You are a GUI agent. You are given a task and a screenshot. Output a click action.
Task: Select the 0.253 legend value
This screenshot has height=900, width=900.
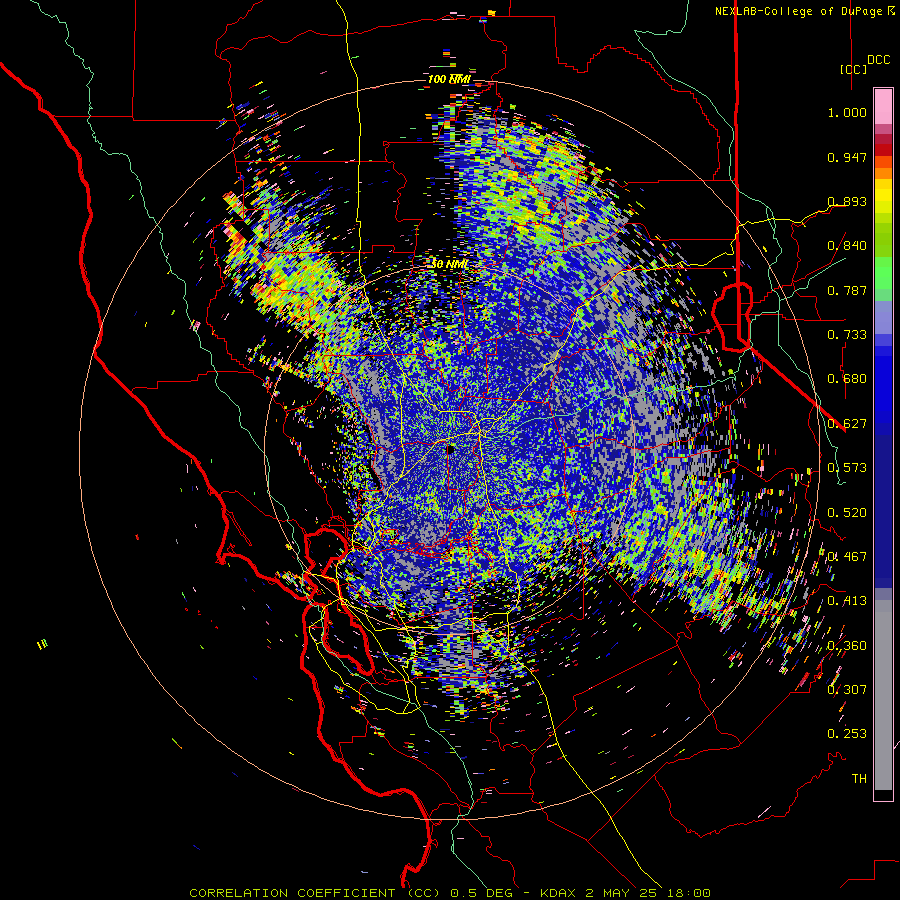pos(847,734)
